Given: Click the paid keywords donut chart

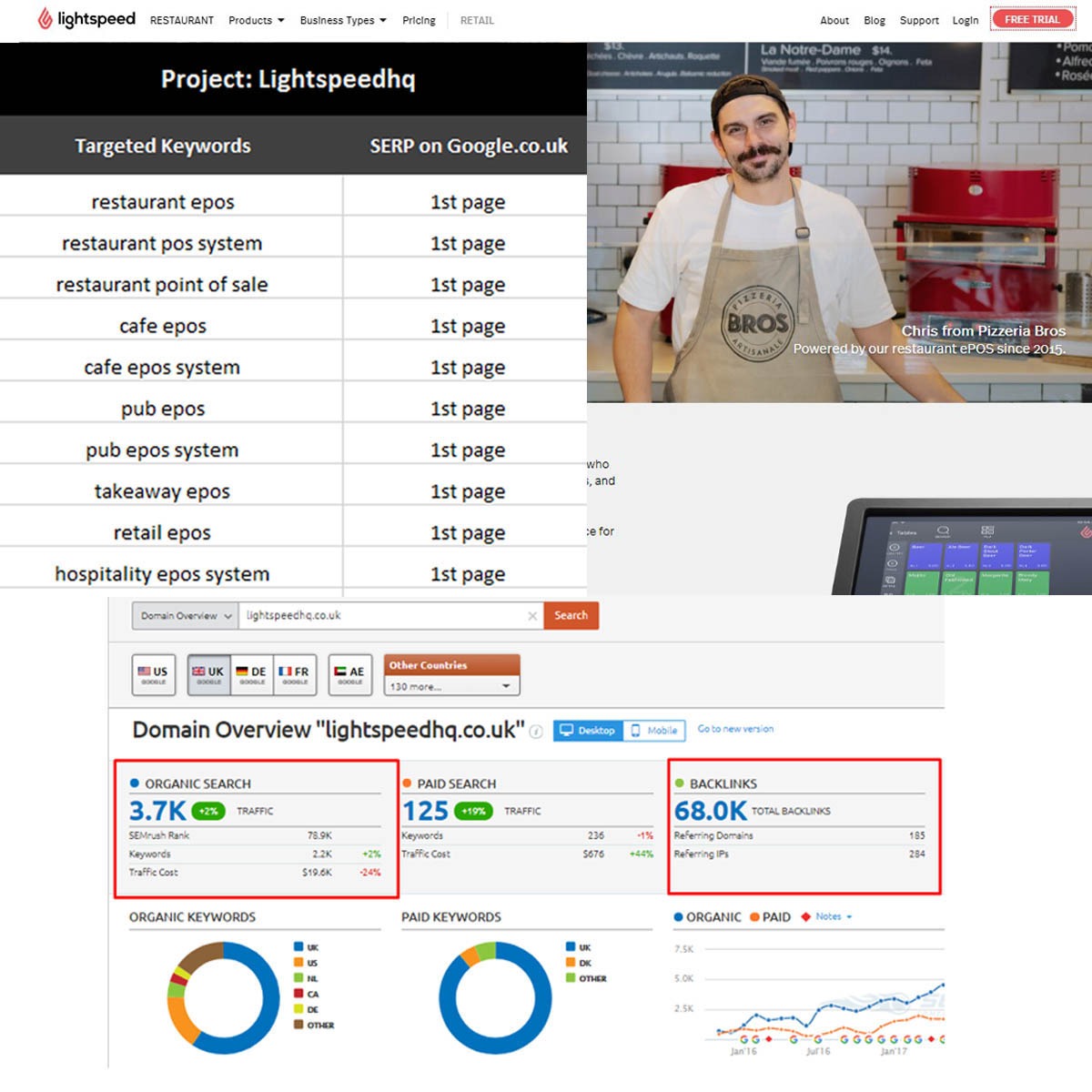Looking at the screenshot, I should (x=495, y=997).
